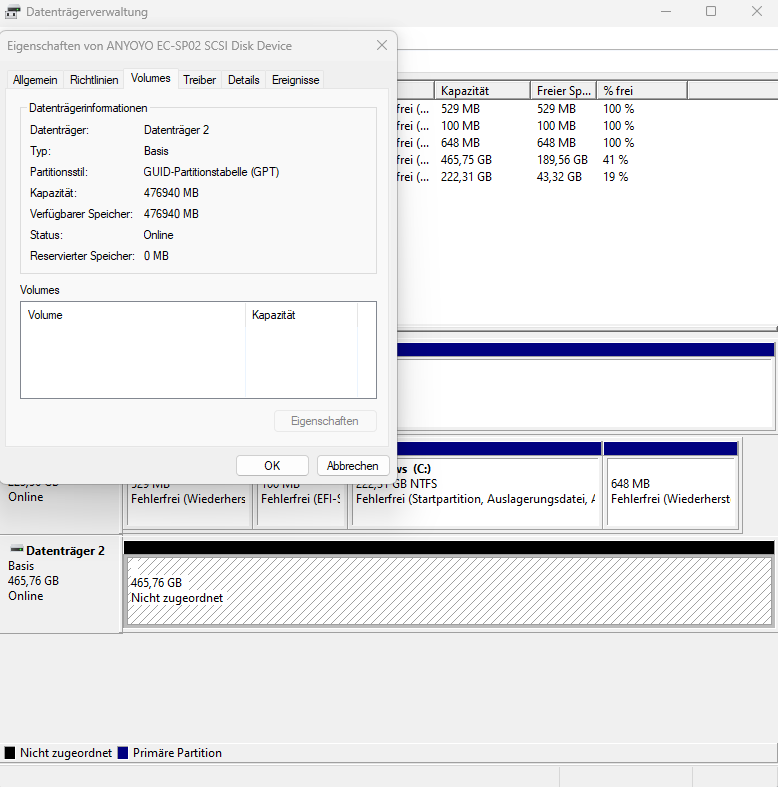Click the 648 MB capacity cell in list
The width and height of the screenshot is (778, 787).
click(460, 143)
